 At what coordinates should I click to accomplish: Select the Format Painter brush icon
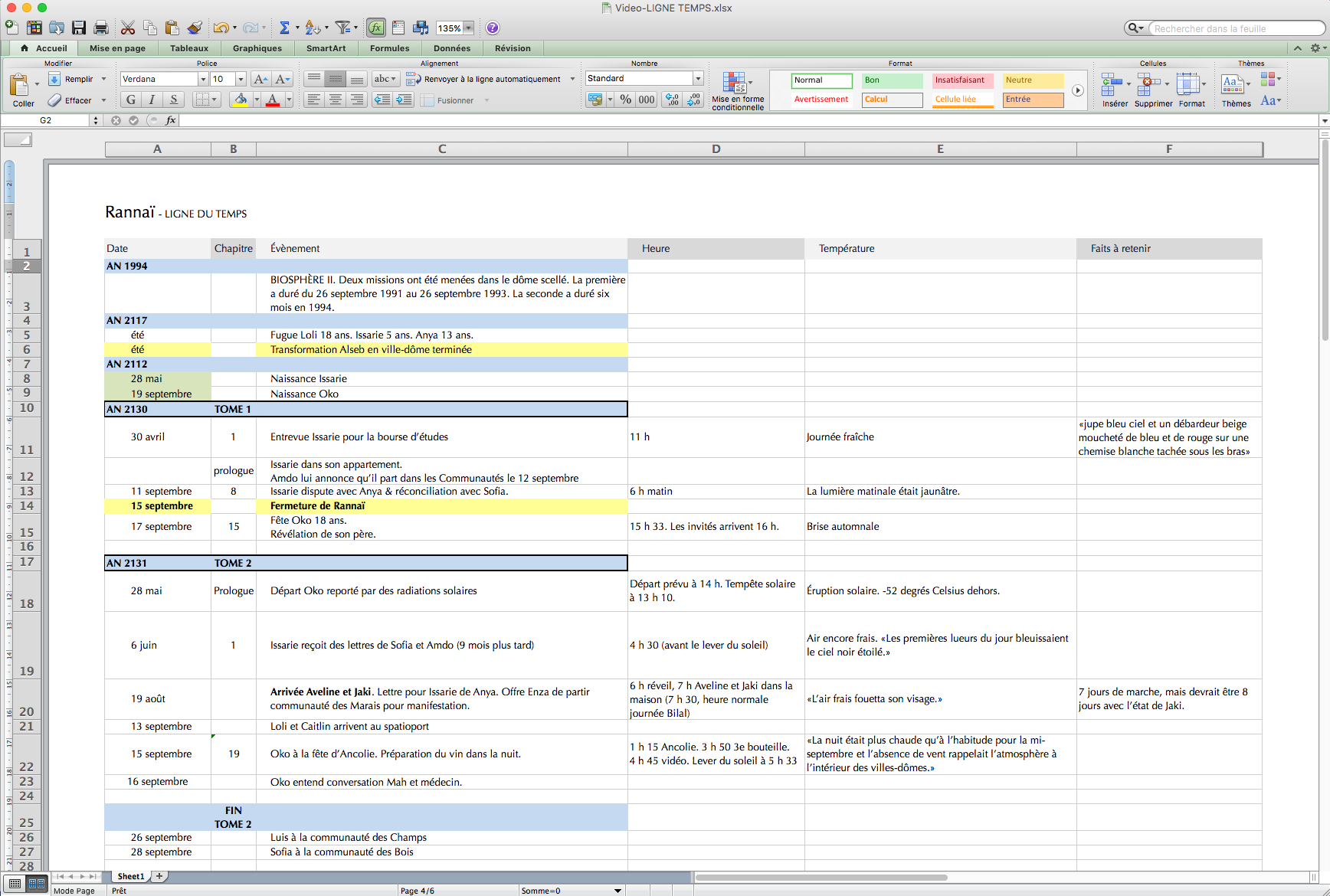[195, 28]
